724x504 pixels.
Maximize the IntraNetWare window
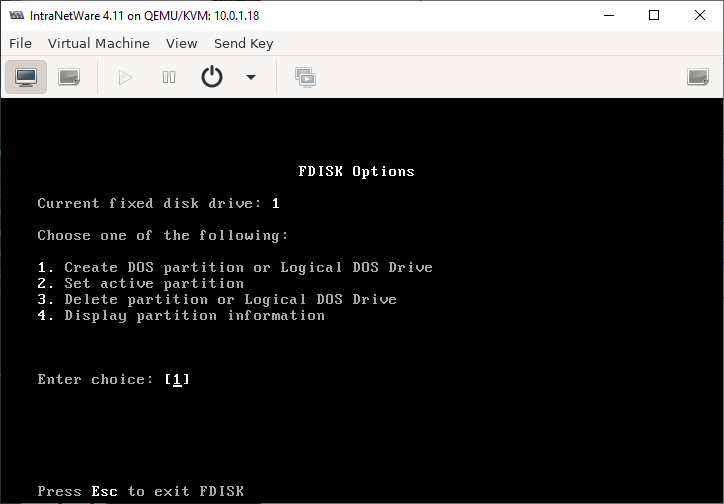click(654, 15)
